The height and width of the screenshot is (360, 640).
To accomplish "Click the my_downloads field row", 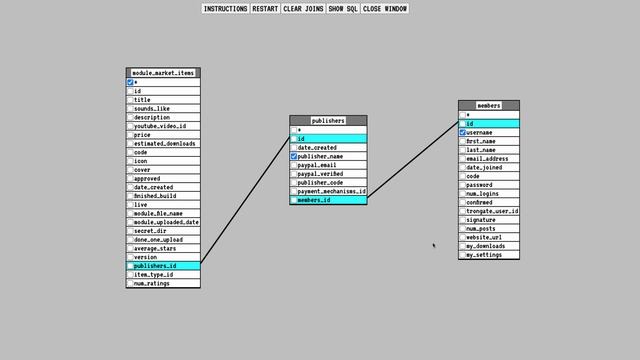I will (x=489, y=246).
